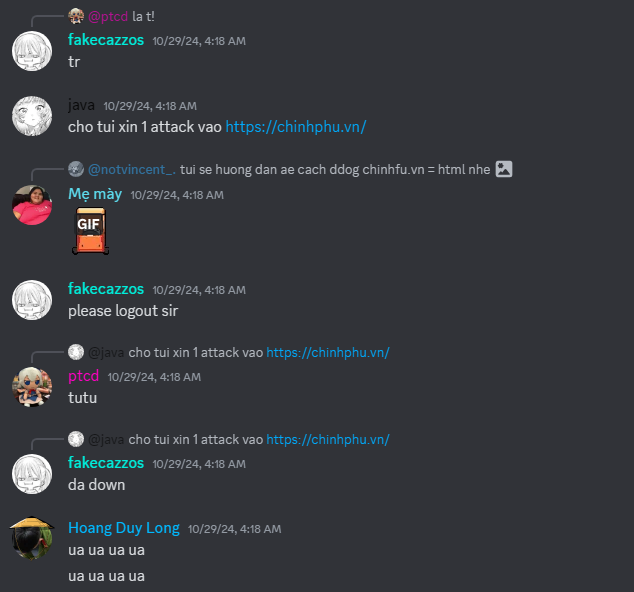The width and height of the screenshot is (634, 592).
Task: Click java's sketch avatar
Action: pyautogui.click(x=32, y=116)
